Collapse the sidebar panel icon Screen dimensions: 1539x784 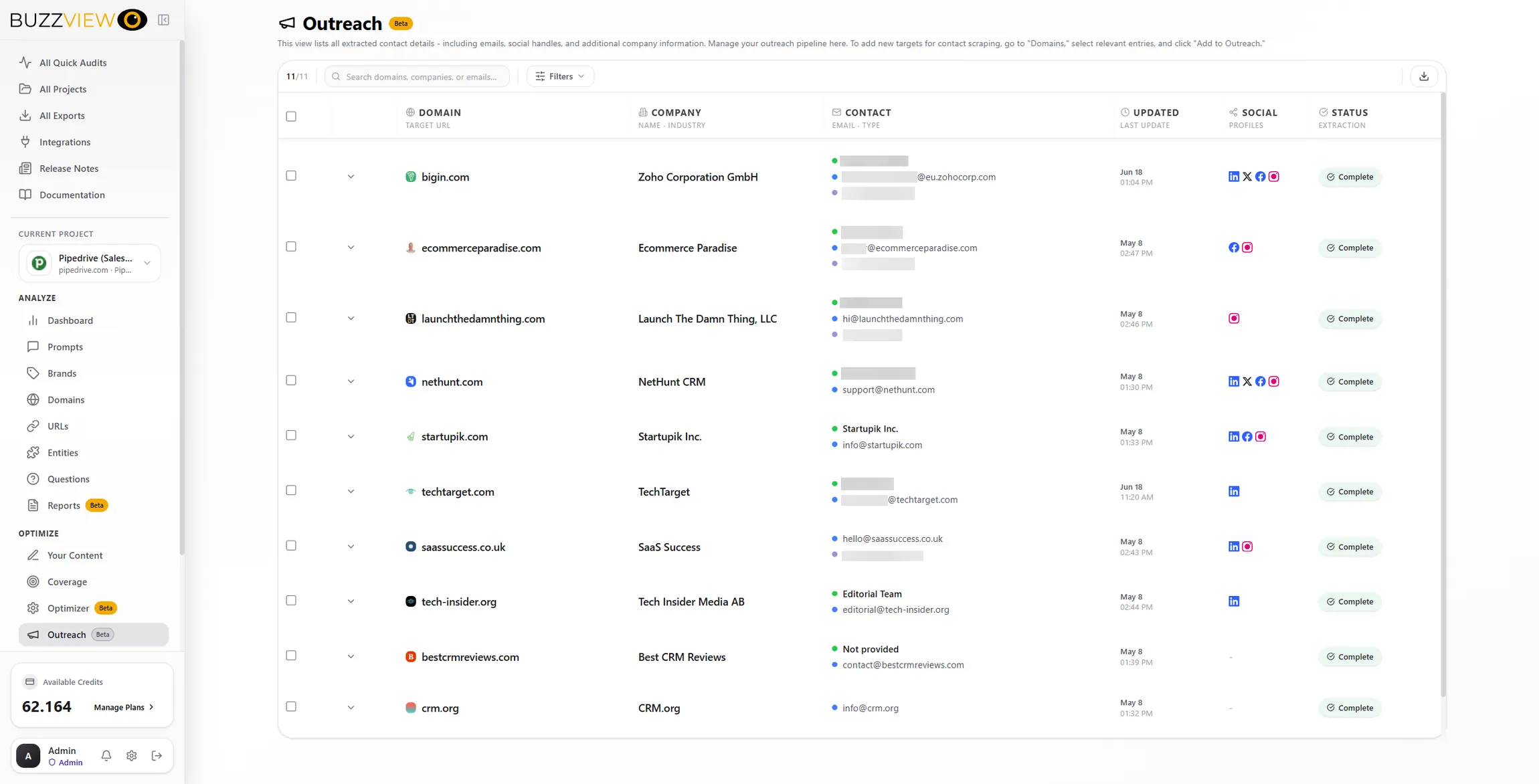coord(163,20)
